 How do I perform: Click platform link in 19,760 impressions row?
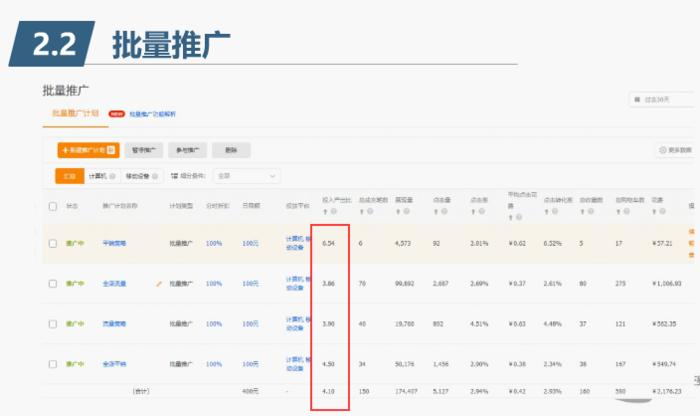point(298,324)
